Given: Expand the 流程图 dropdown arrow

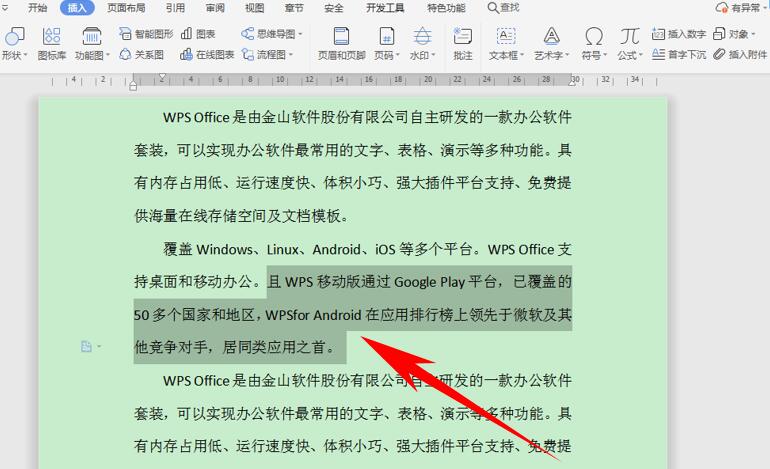Looking at the screenshot, I should pyautogui.click(x=291, y=55).
